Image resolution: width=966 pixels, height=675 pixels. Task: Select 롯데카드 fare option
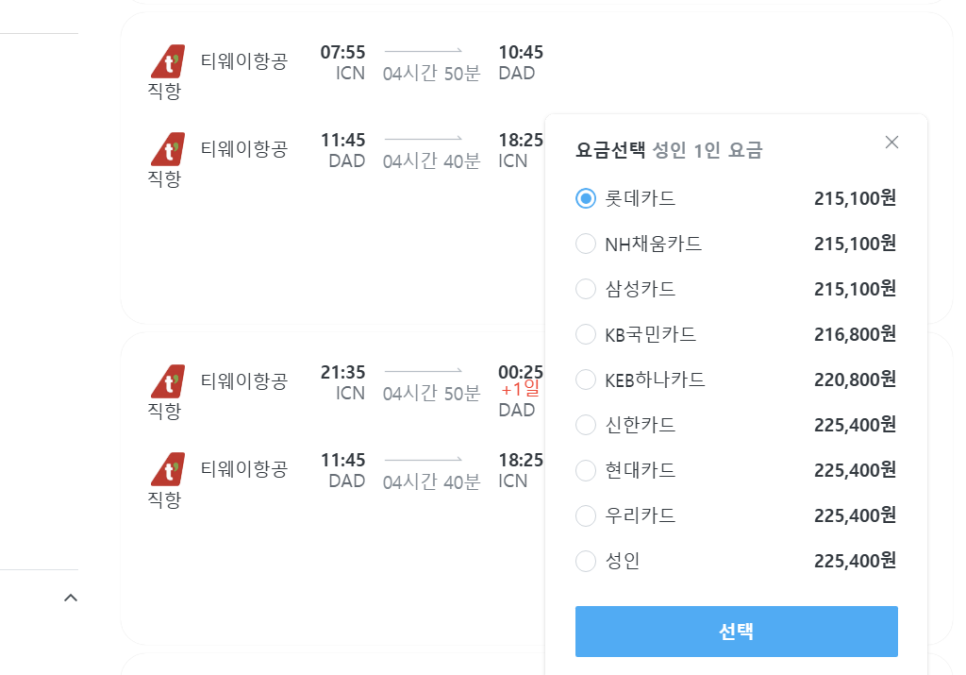tap(585, 198)
